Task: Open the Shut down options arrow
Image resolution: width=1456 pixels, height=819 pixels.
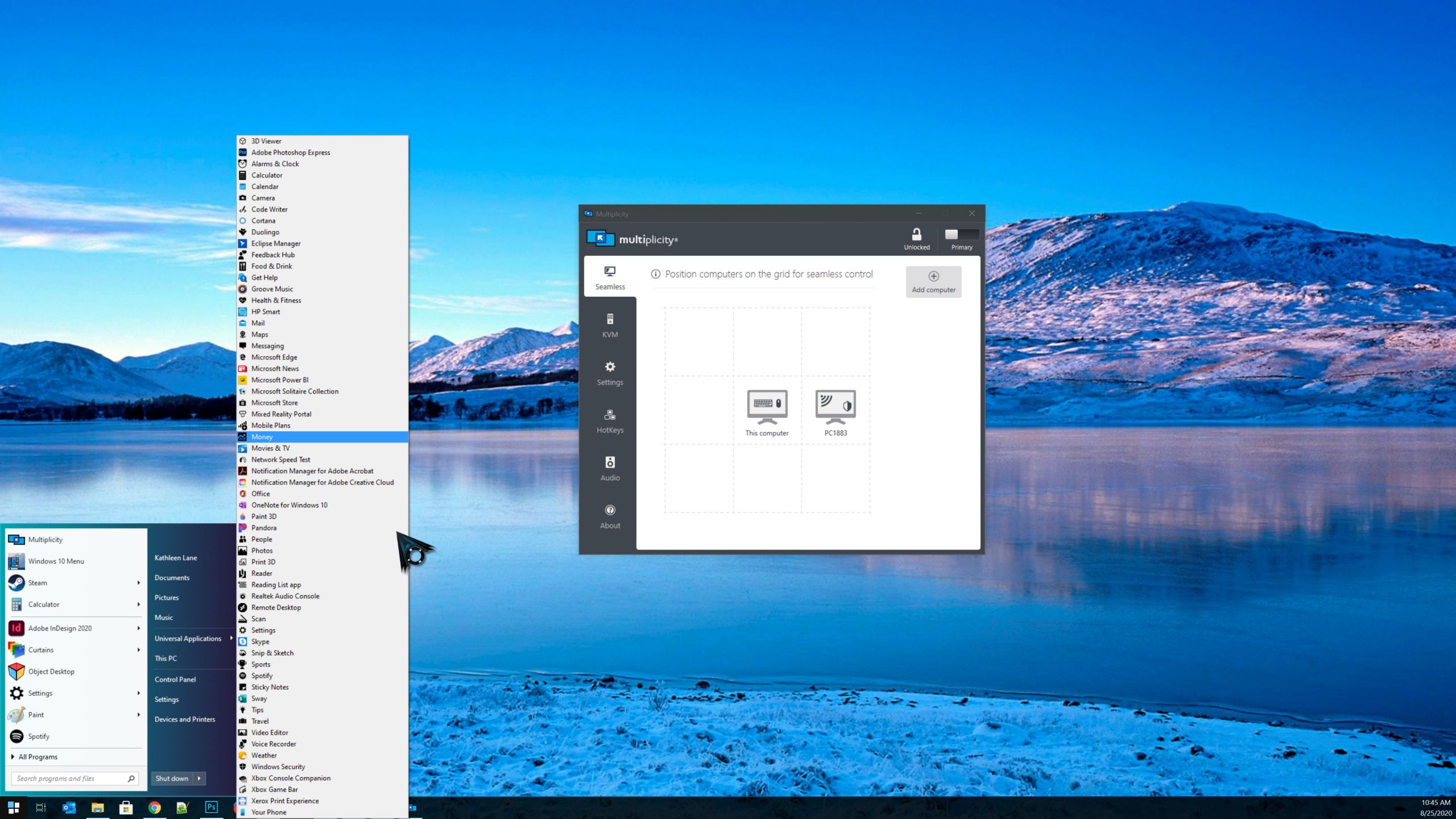Action: 199,779
